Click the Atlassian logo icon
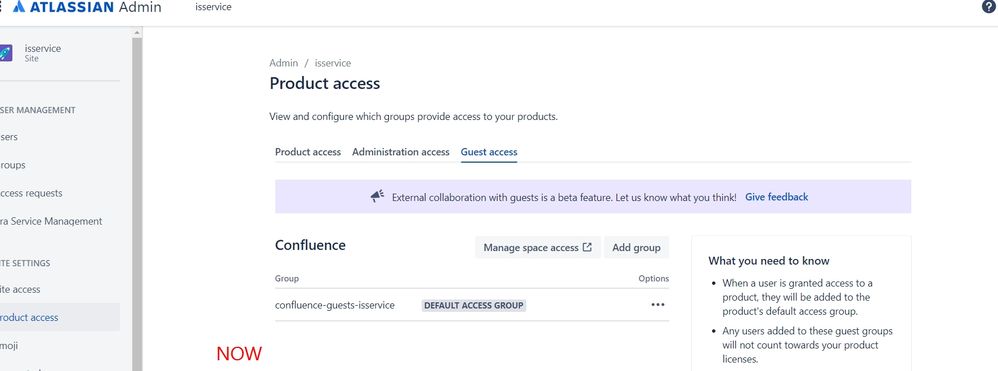Image resolution: width=998 pixels, height=371 pixels. (19, 7)
